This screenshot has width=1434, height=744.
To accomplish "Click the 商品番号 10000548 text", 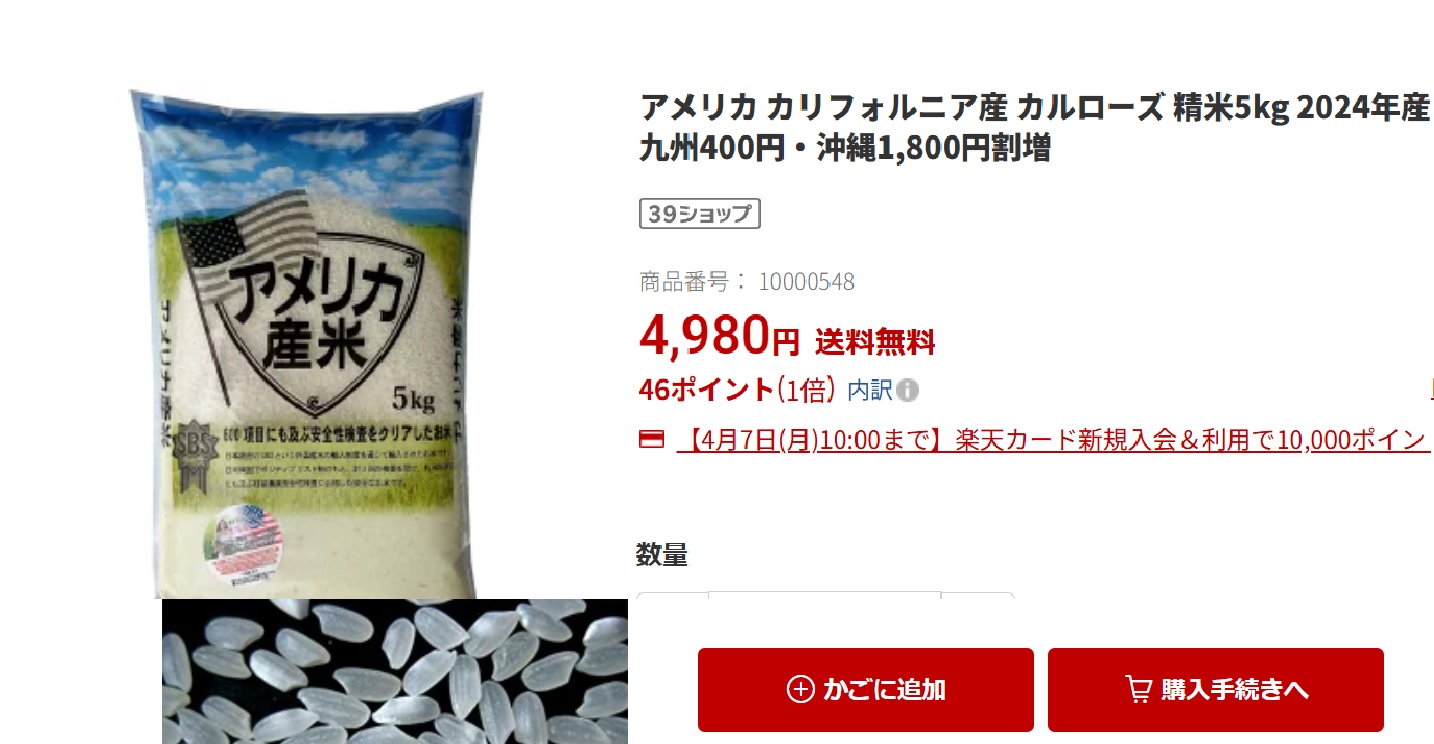I will 747,282.
